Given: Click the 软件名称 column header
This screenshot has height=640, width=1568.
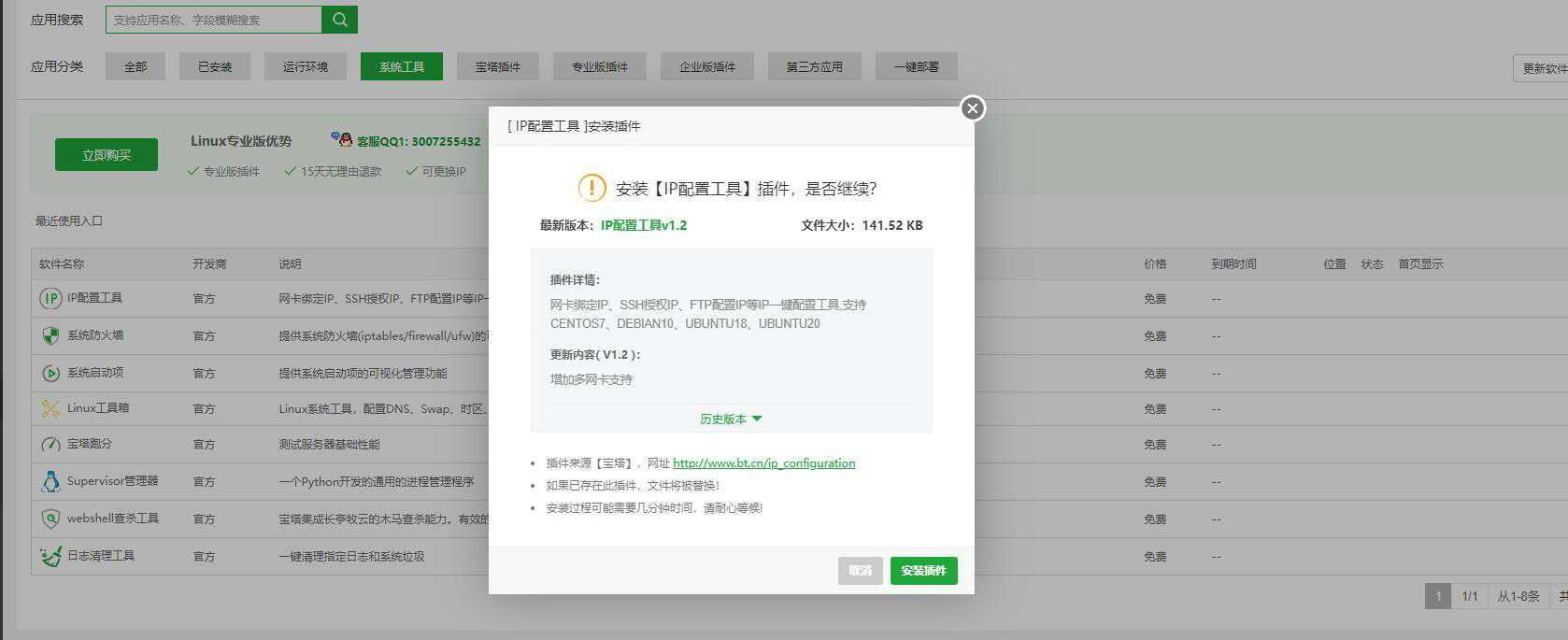Looking at the screenshot, I should [62, 264].
